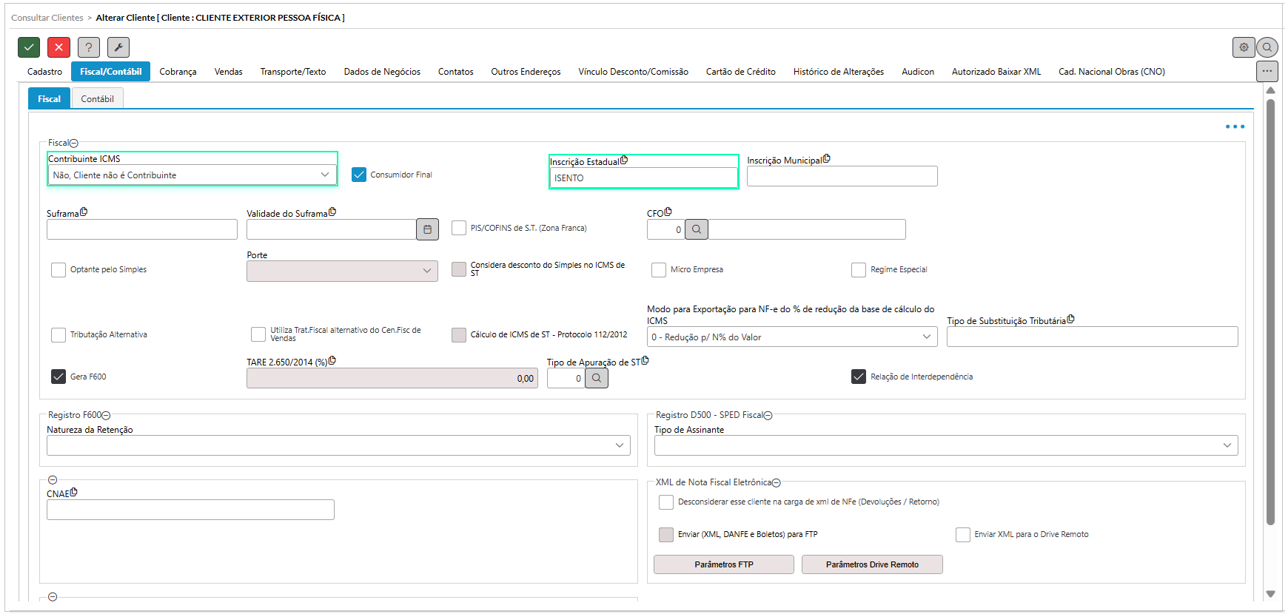The height and width of the screenshot is (614, 1288).
Task: Open the Porte dropdown
Action: pyautogui.click(x=342, y=271)
